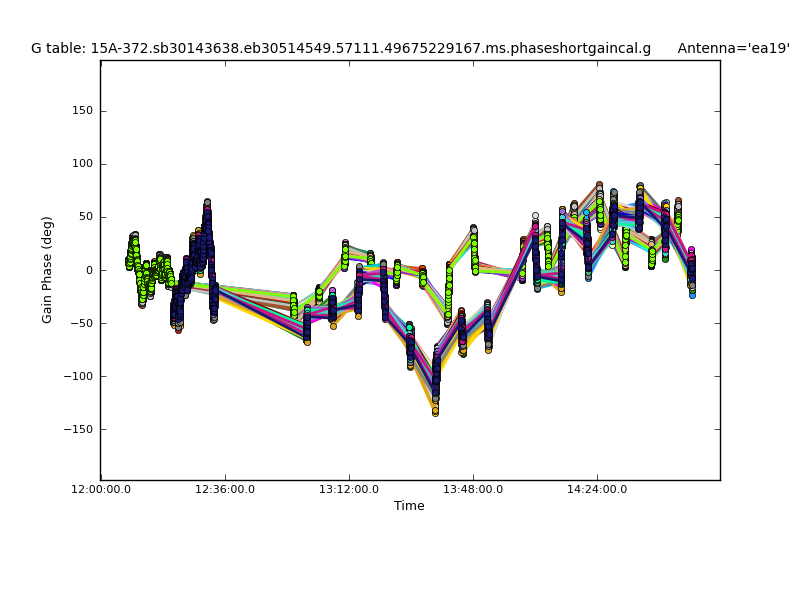Click the 14:24:00.0 time tick label
Screen dimensions: 800x600
(x=597, y=489)
